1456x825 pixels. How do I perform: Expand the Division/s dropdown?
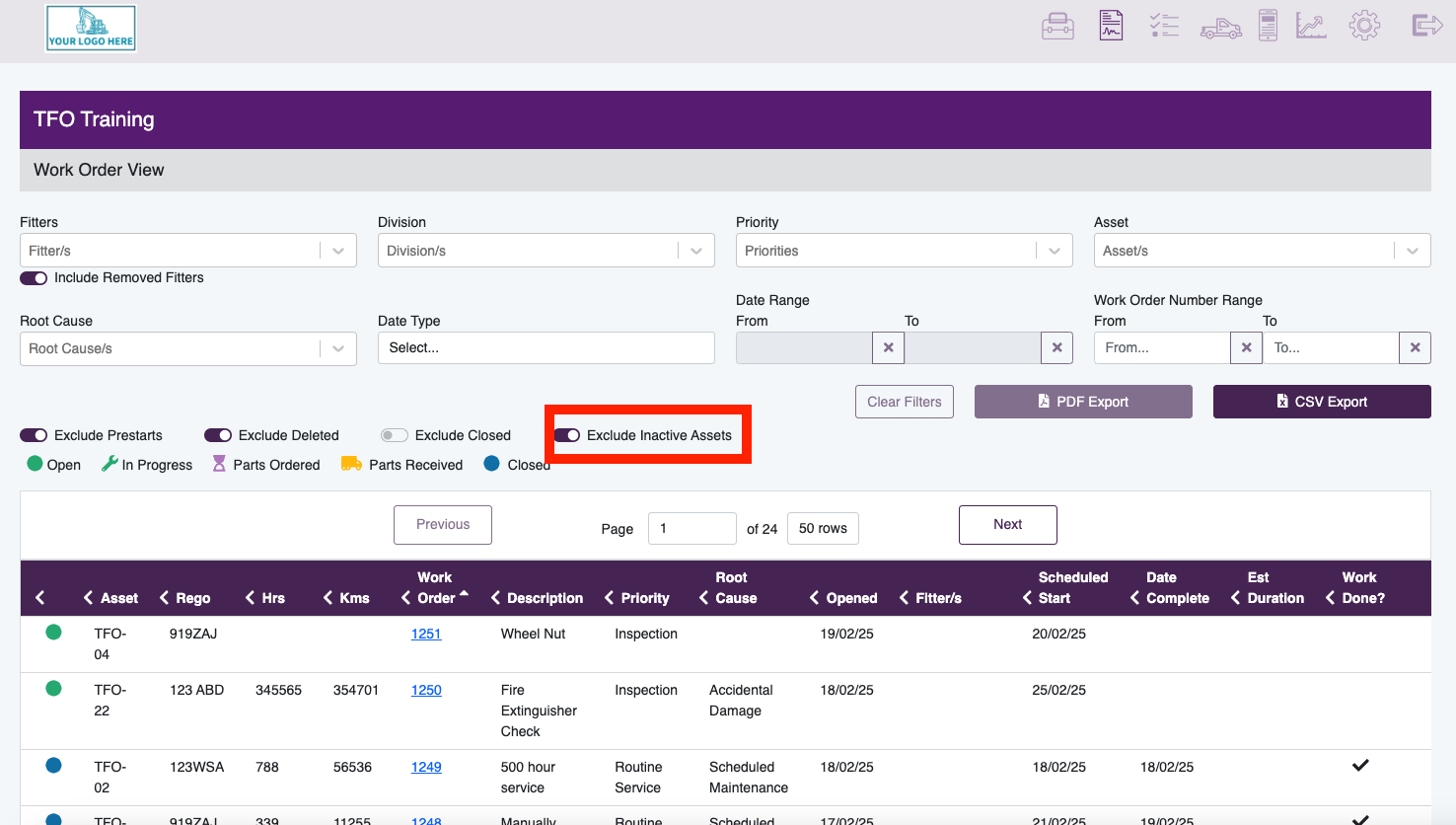[x=696, y=251]
